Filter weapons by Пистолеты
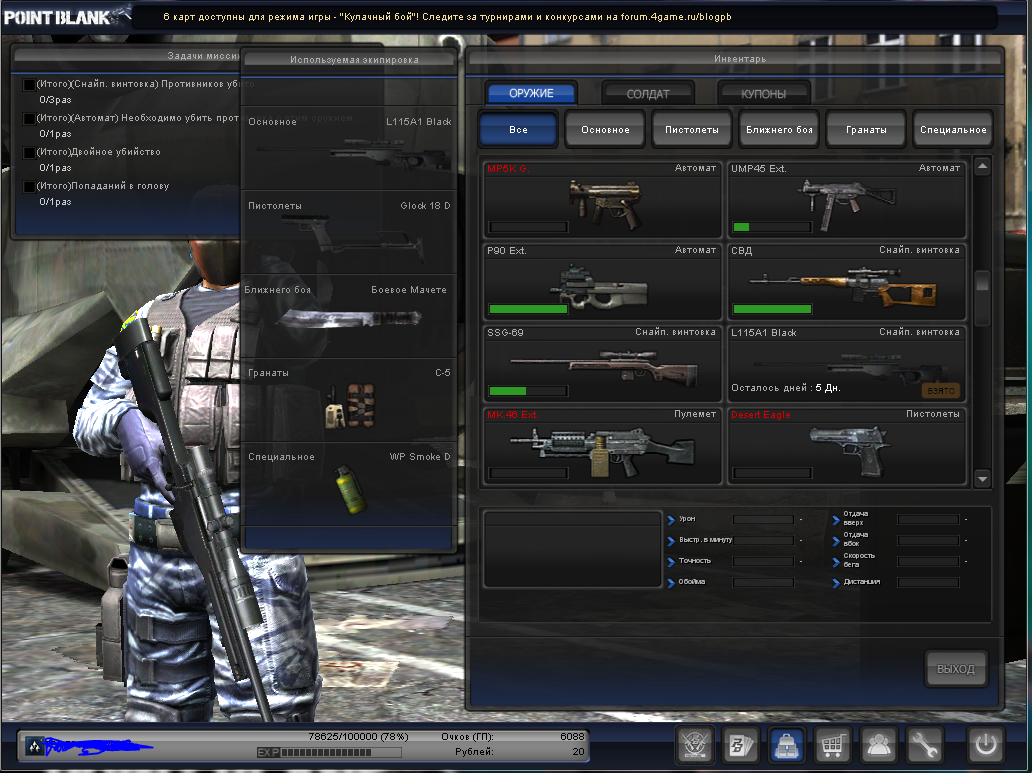 click(692, 130)
